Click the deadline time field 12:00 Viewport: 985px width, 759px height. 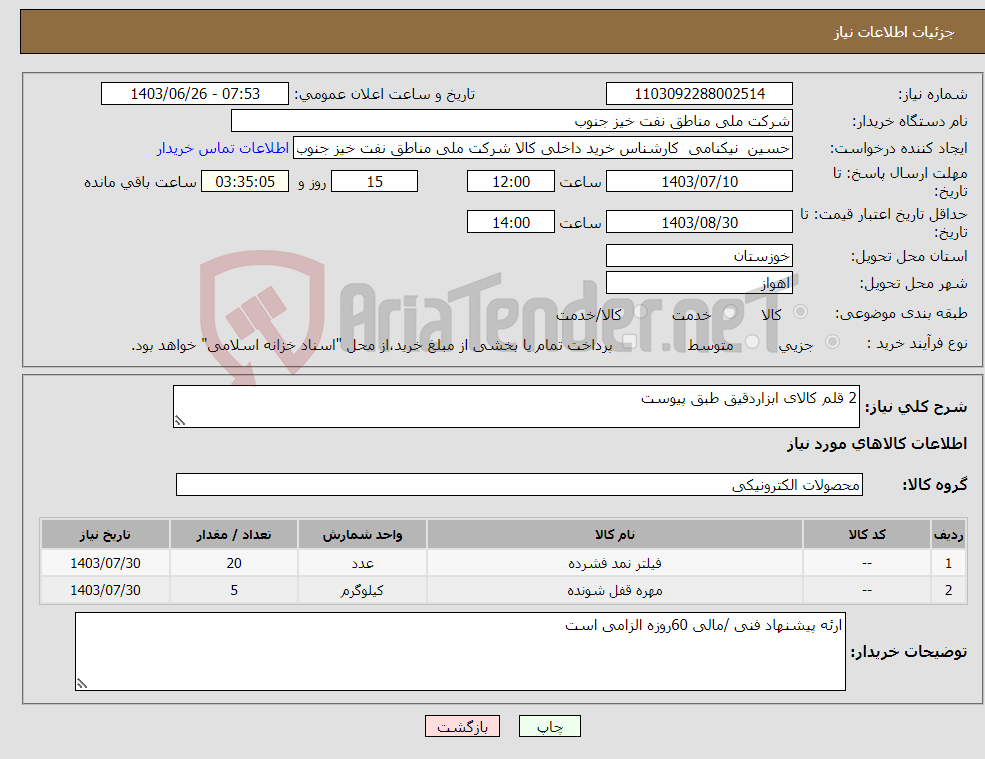[x=511, y=182]
